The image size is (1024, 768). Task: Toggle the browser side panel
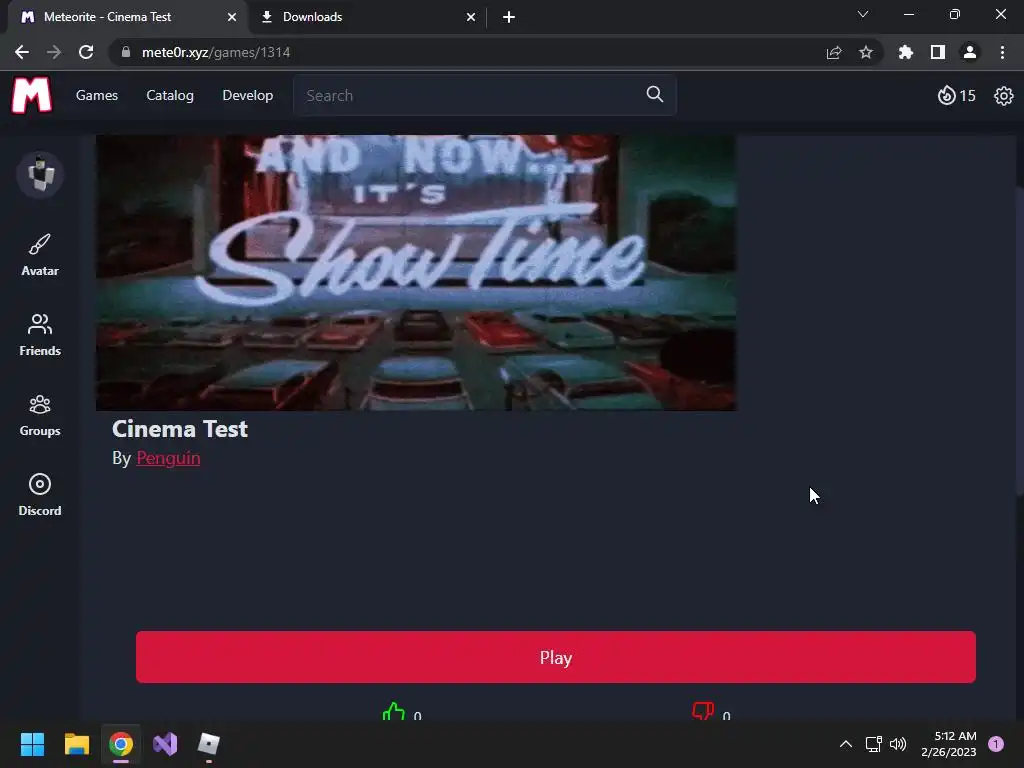[x=937, y=52]
